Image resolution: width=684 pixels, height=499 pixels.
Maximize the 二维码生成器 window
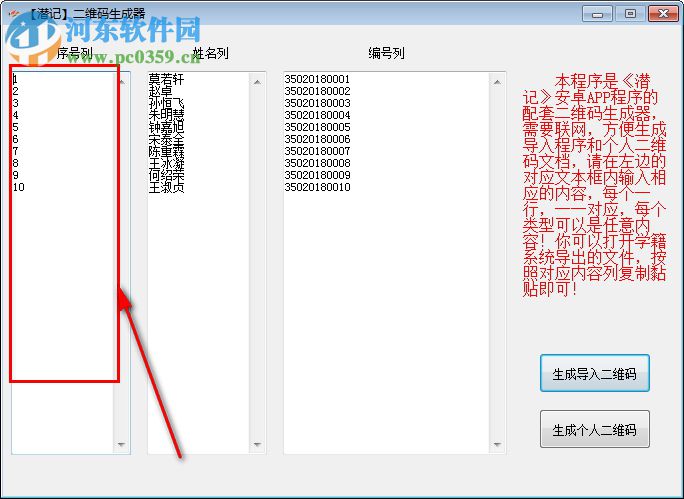pos(630,14)
